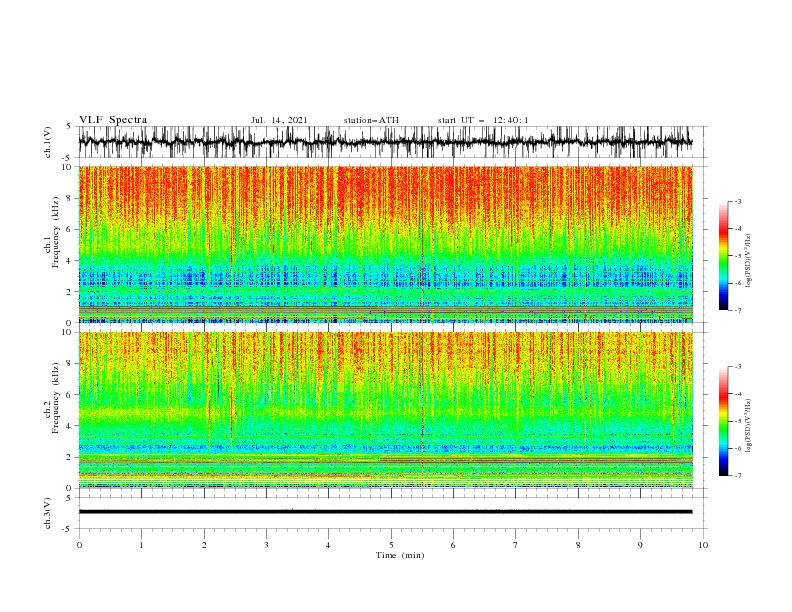The image size is (792, 612).
Task: Click the "ch.1(V)" axis label
Action: [48, 142]
